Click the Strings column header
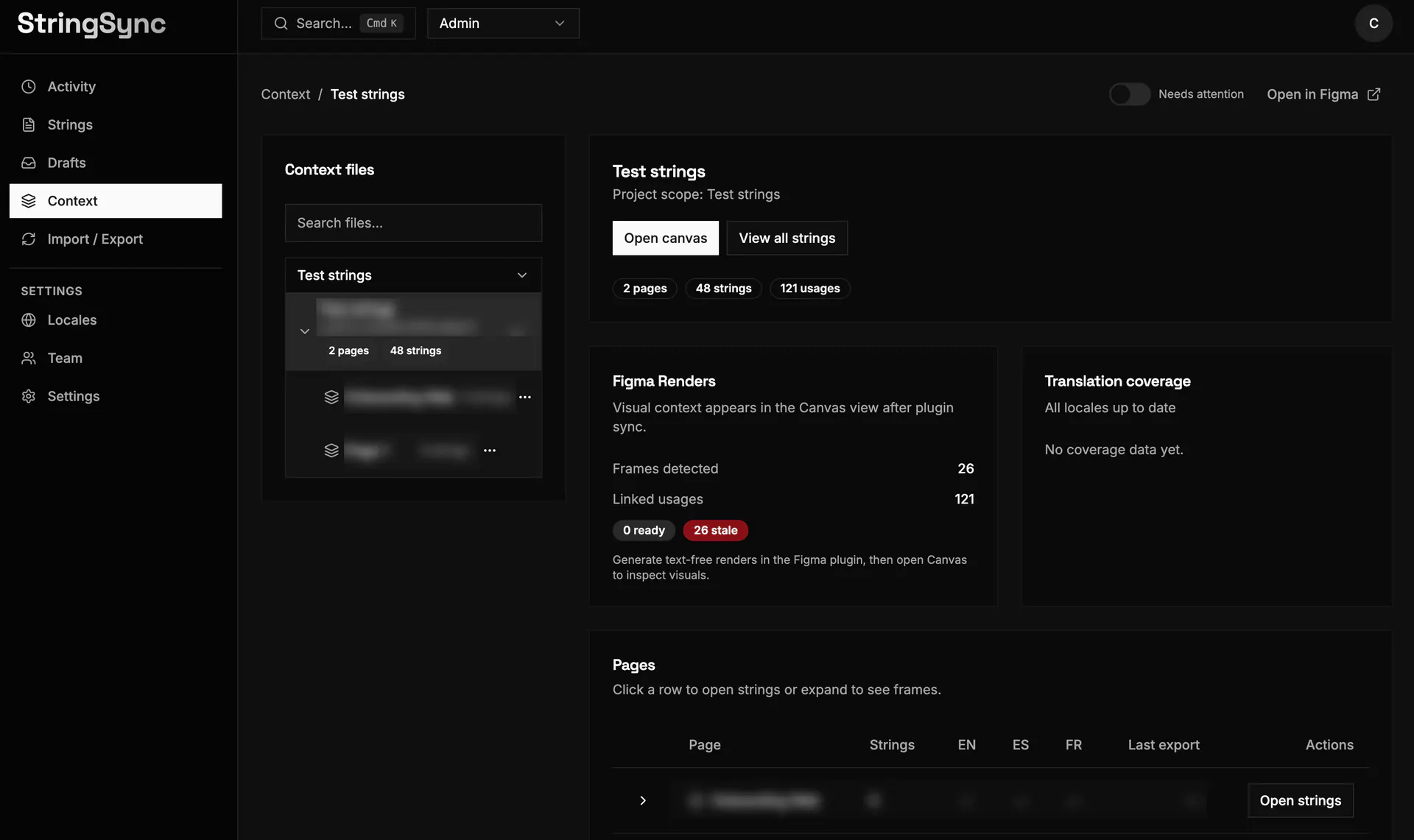1414x840 pixels. pos(892,745)
